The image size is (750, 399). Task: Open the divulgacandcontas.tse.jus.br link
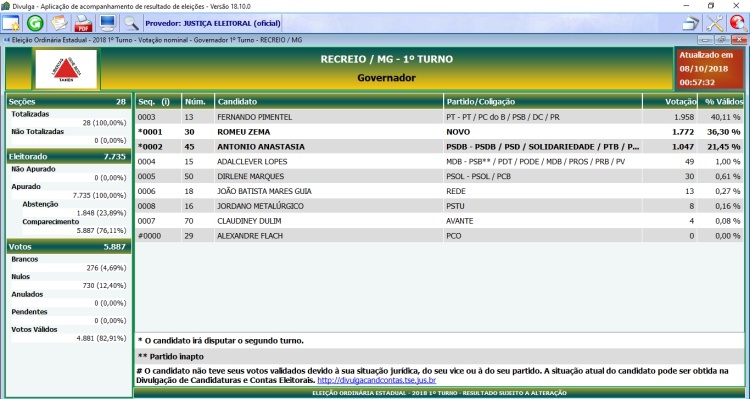(x=376, y=380)
